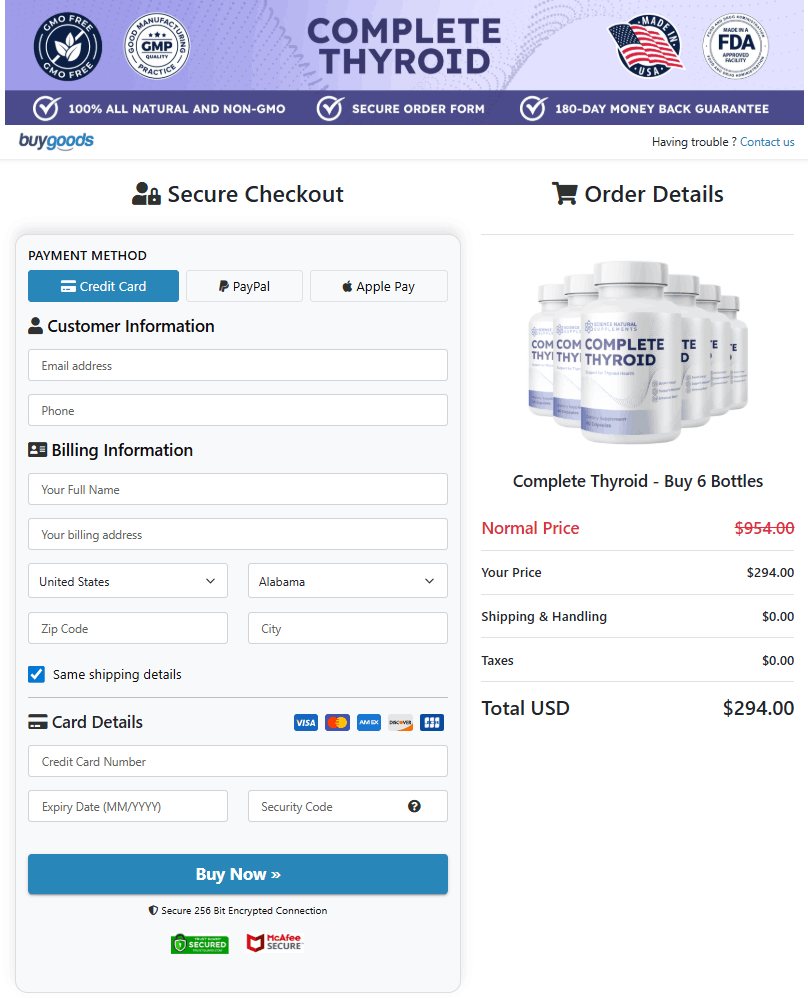This screenshot has height=998, width=808.
Task: Open the United States country dropdown
Action: [128, 581]
